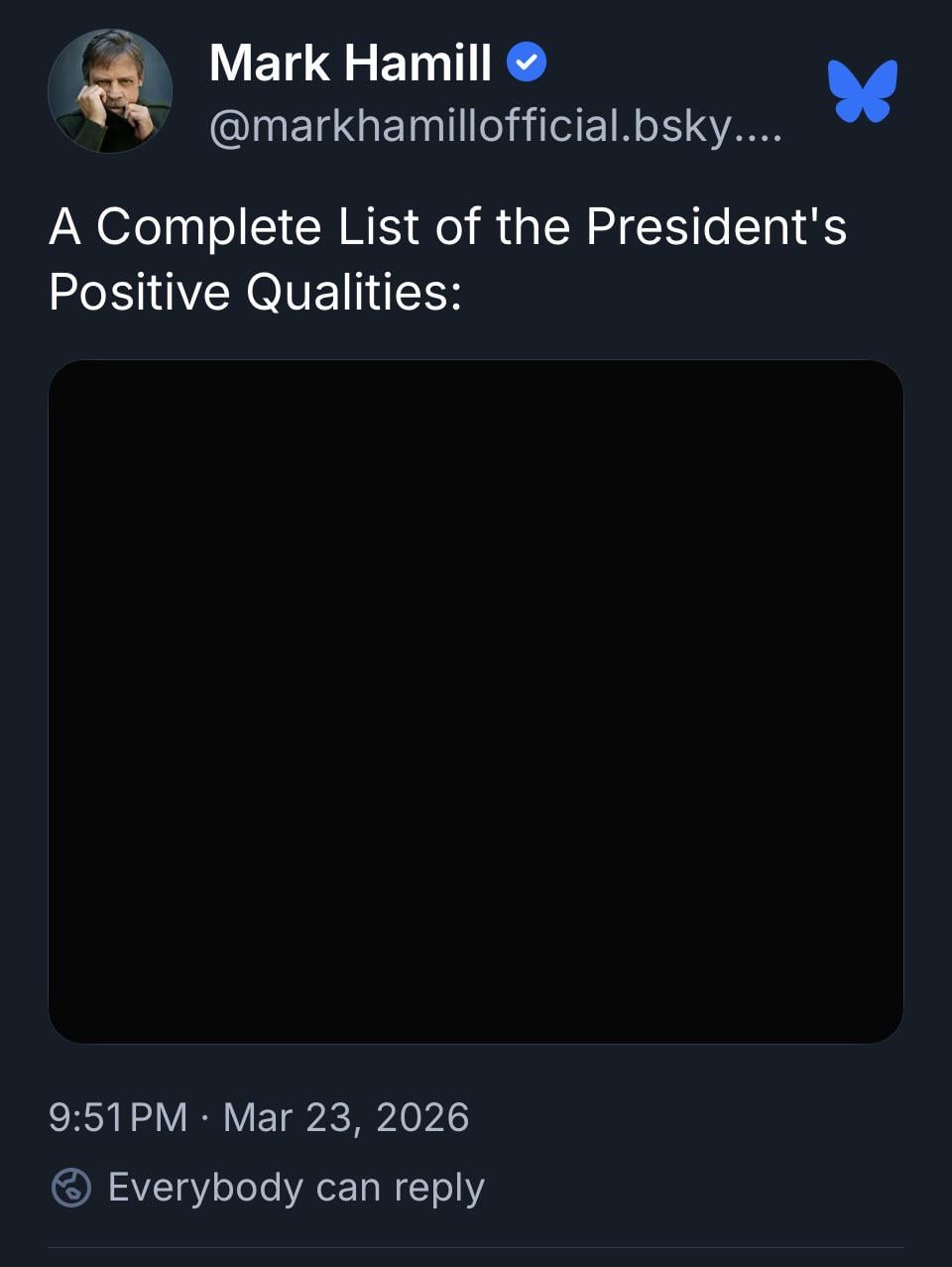
Task: Click the blue verified checkmark badge
Action: (x=527, y=63)
